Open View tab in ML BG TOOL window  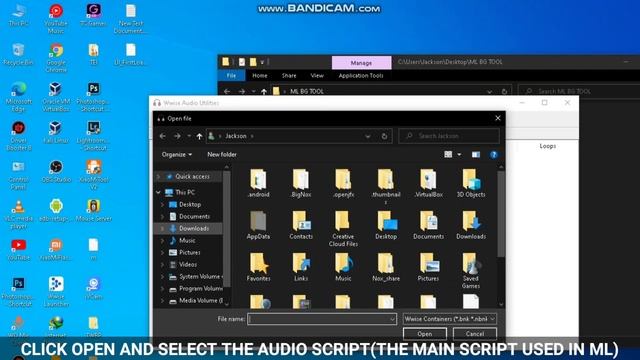click(317, 76)
